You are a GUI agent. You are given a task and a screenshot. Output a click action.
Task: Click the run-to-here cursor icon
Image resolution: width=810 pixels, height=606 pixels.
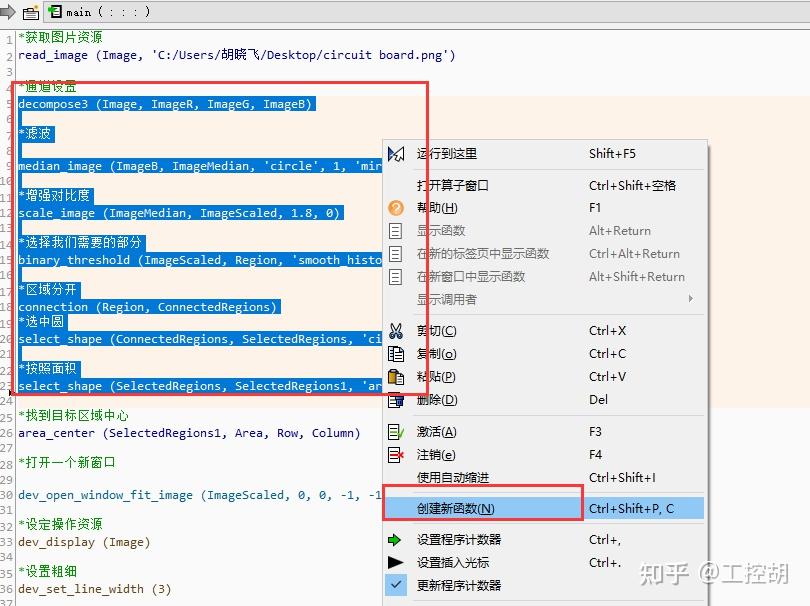396,153
